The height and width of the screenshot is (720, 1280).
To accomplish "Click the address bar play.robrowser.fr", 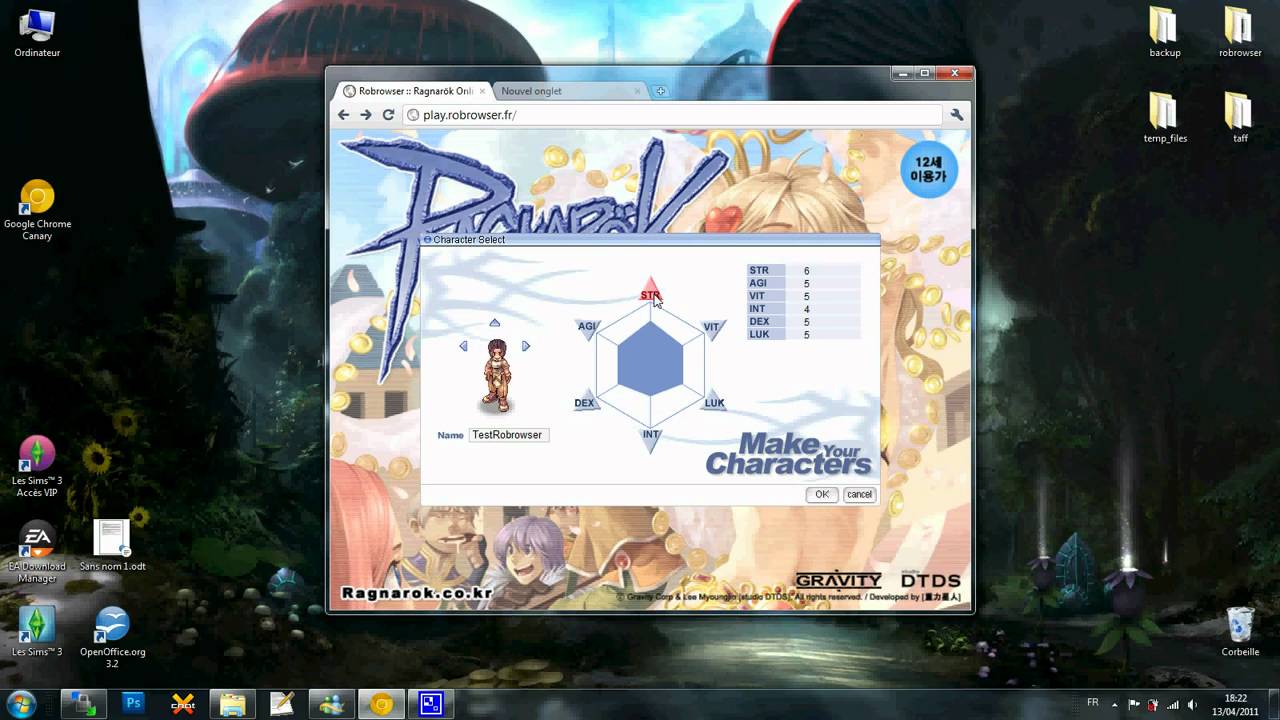I will (672, 115).
